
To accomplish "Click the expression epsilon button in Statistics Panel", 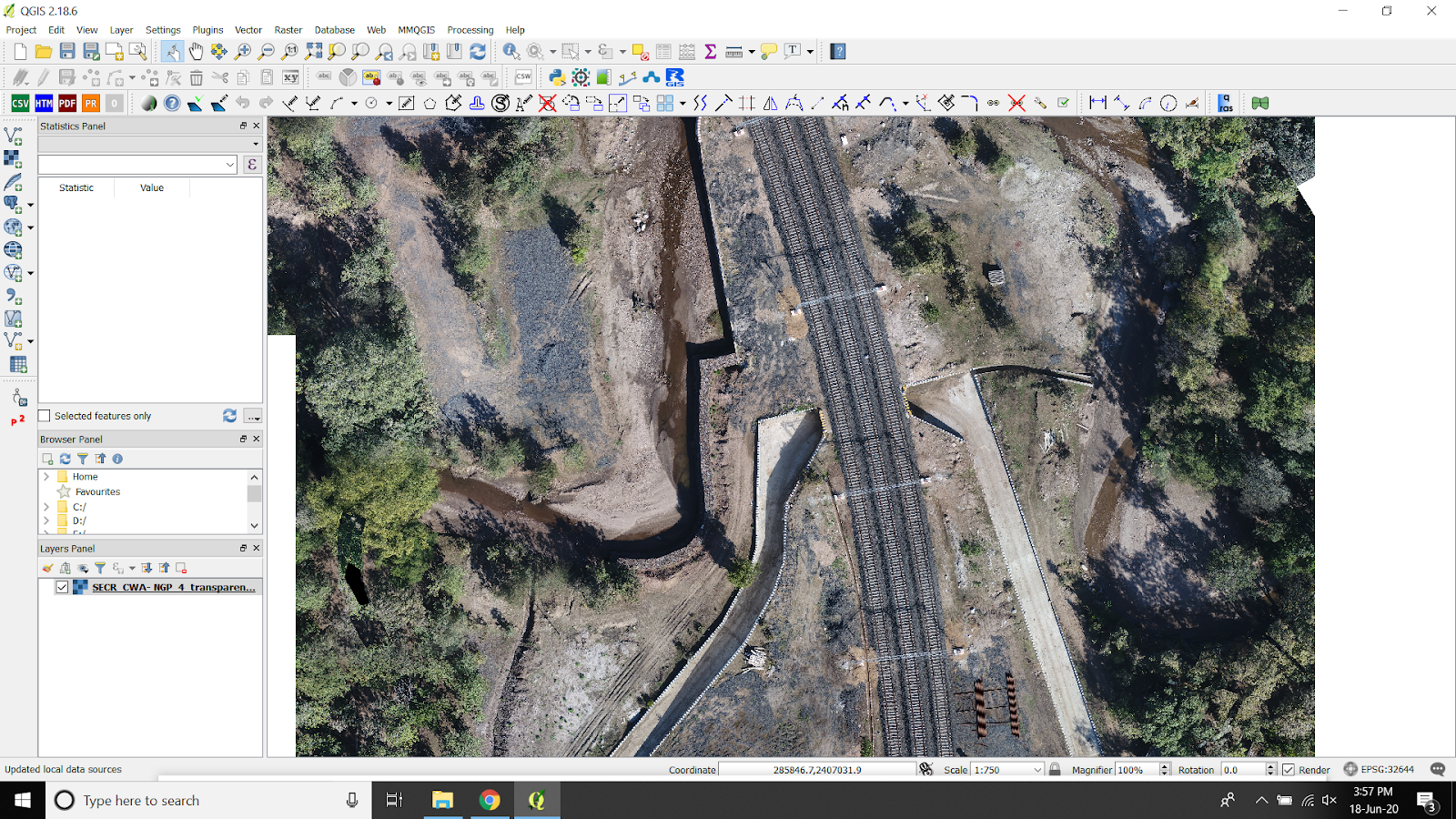I will coord(252,165).
